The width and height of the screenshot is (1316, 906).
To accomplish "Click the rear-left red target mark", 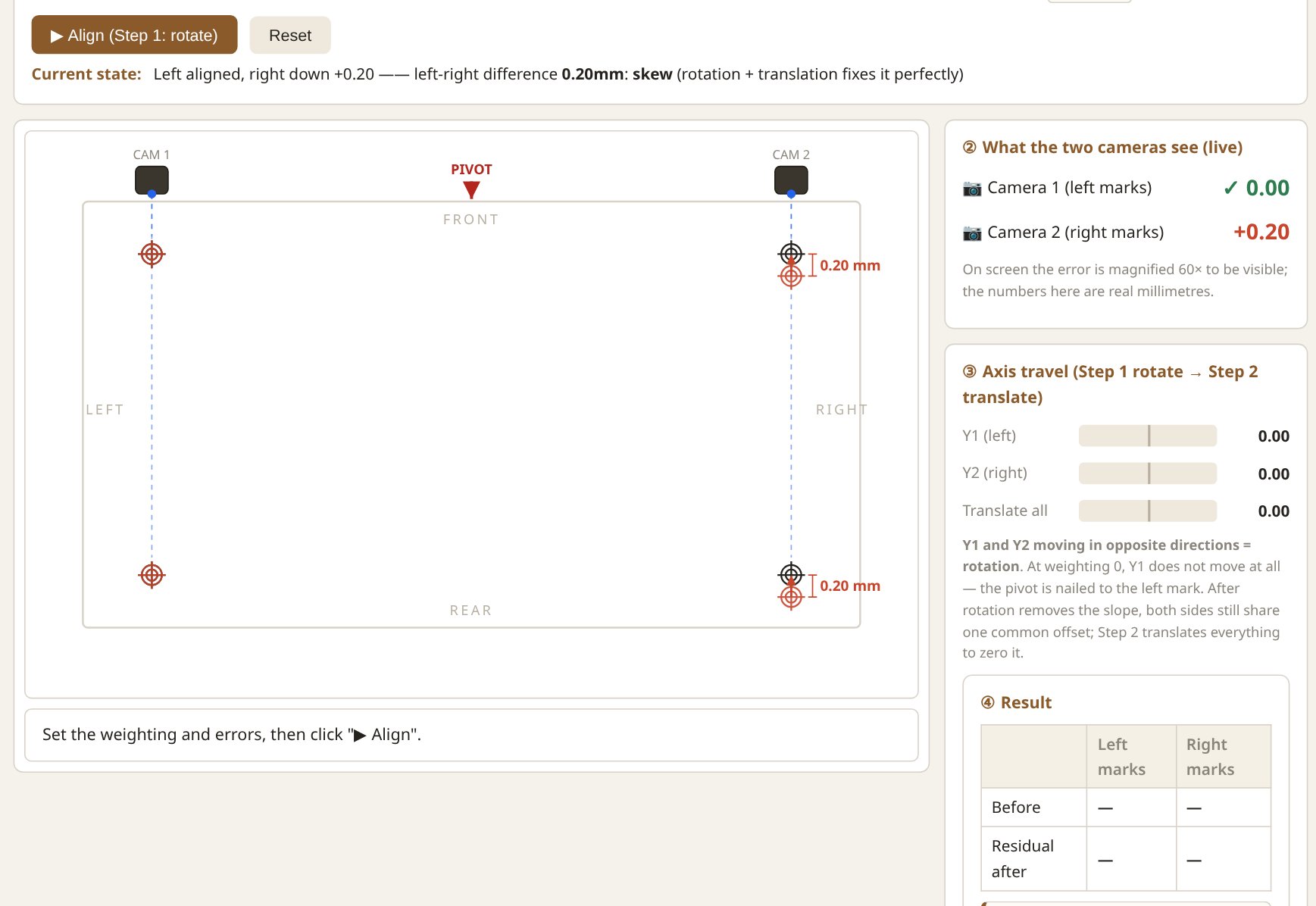I will tap(152, 576).
